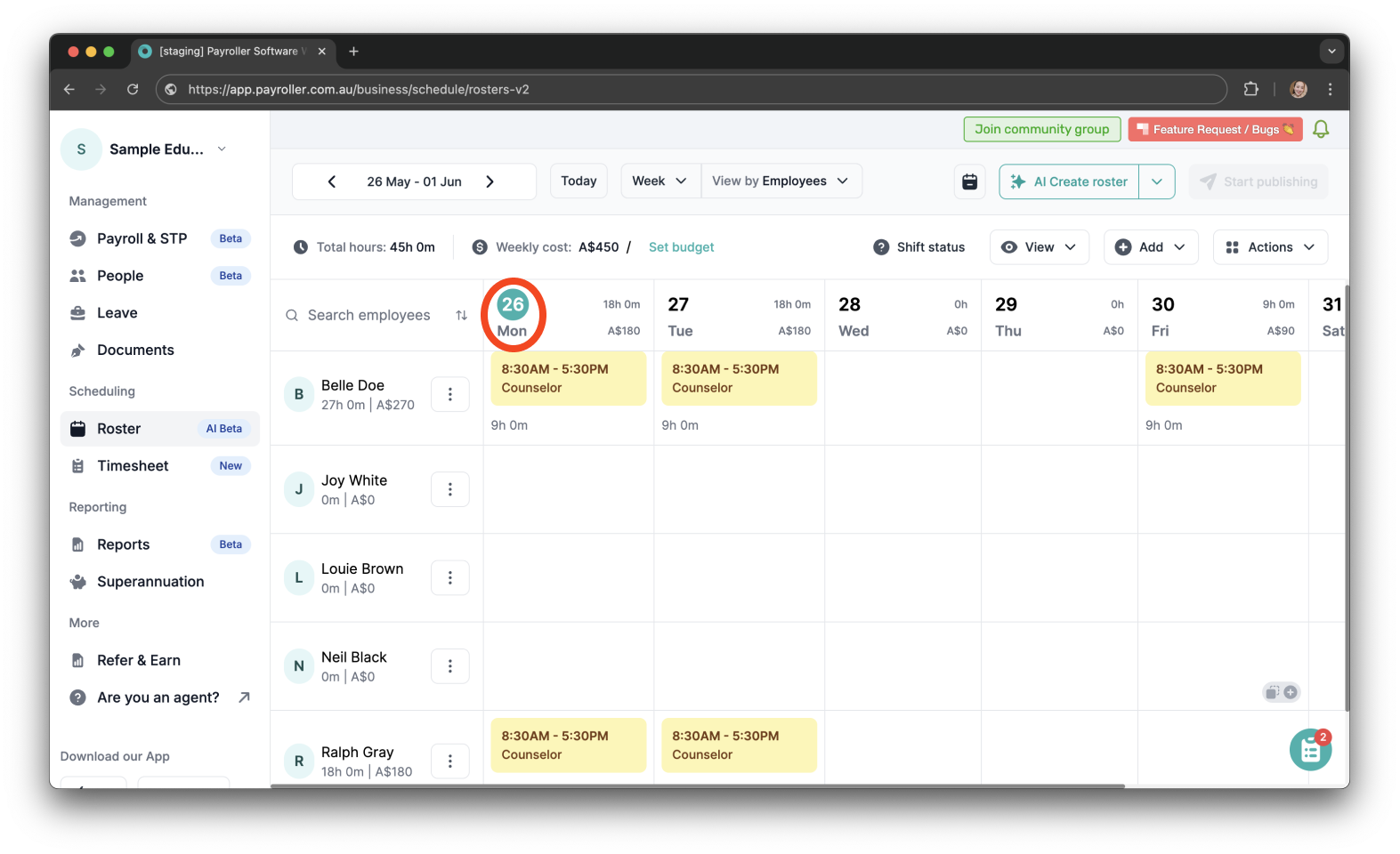Click Feature Request / Bugs button
The width and height of the screenshot is (1400, 854).
tap(1215, 130)
